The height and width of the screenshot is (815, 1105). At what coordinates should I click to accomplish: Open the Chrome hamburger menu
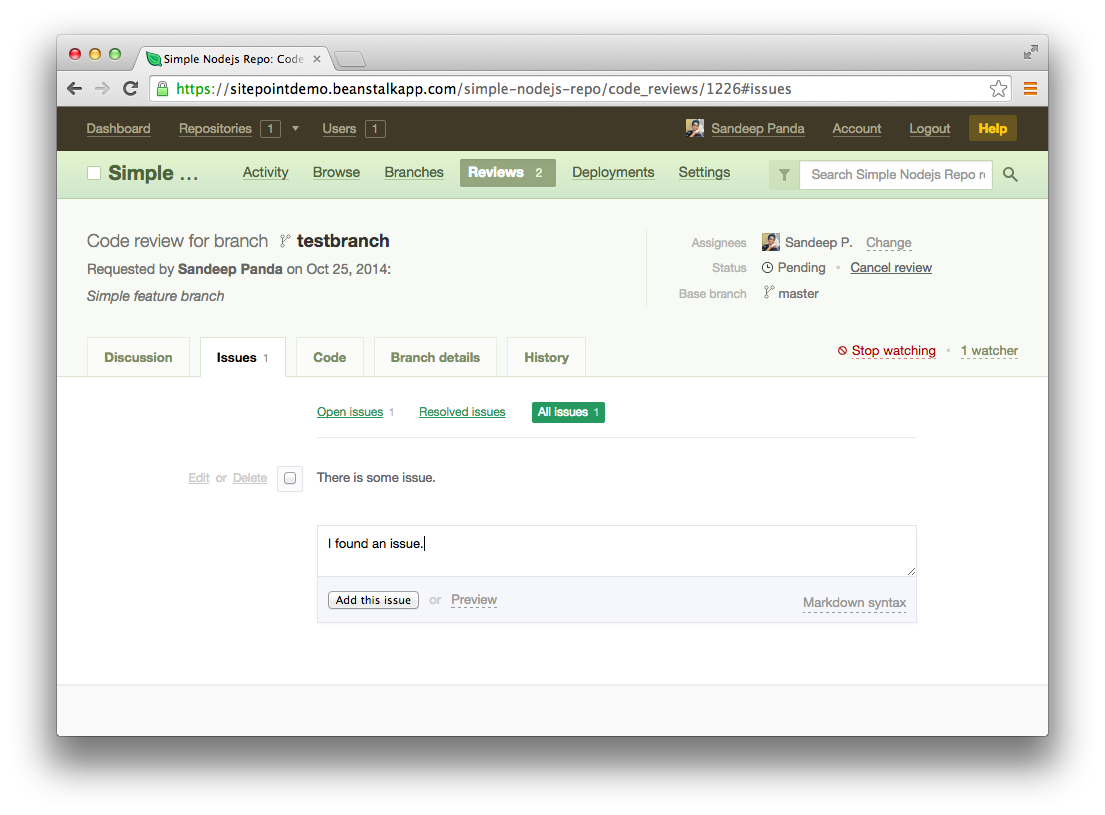[x=1030, y=89]
